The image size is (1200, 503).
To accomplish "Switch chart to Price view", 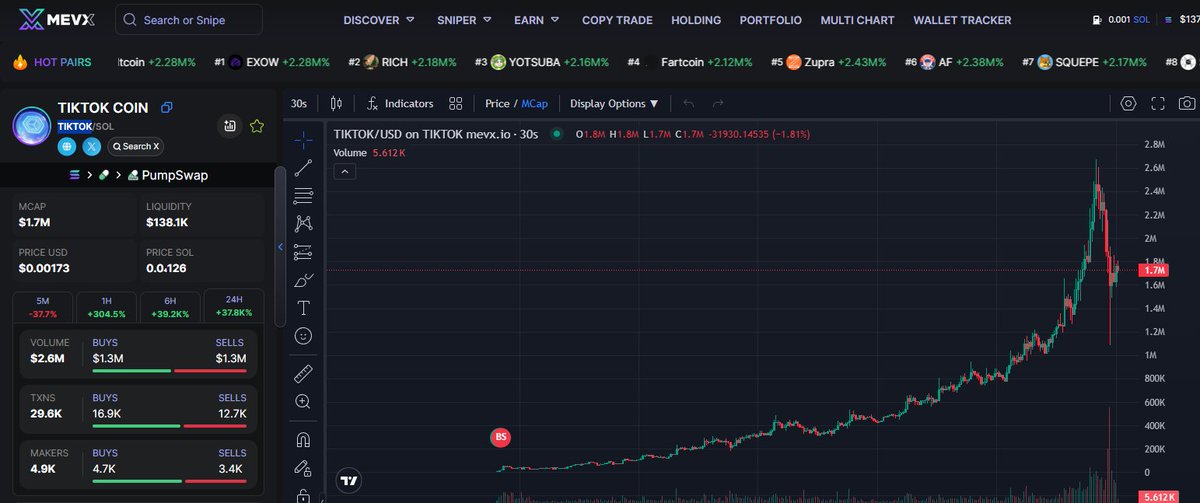I will (497, 103).
